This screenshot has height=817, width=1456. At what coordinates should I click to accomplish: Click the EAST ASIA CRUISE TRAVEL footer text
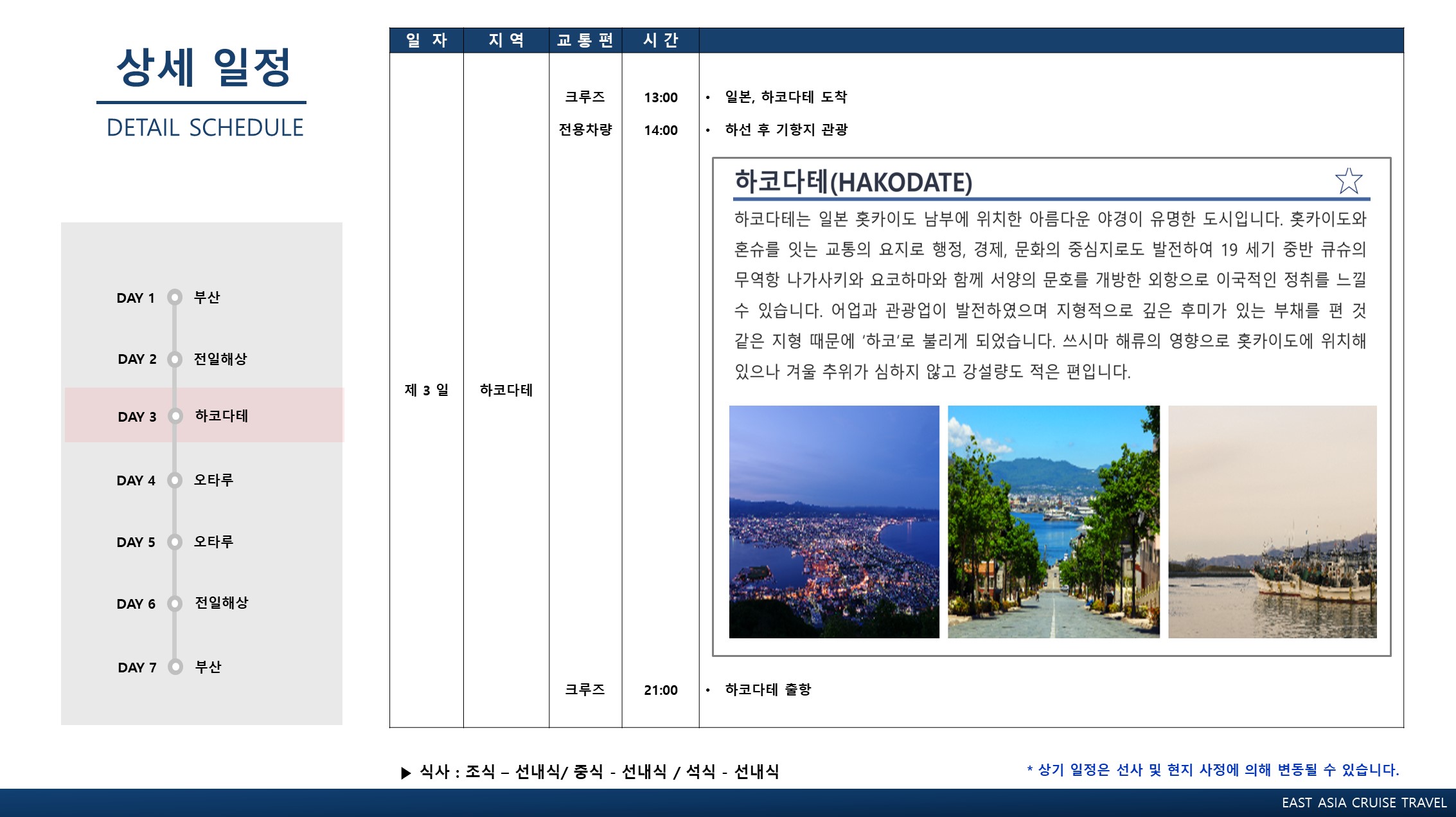[1363, 803]
